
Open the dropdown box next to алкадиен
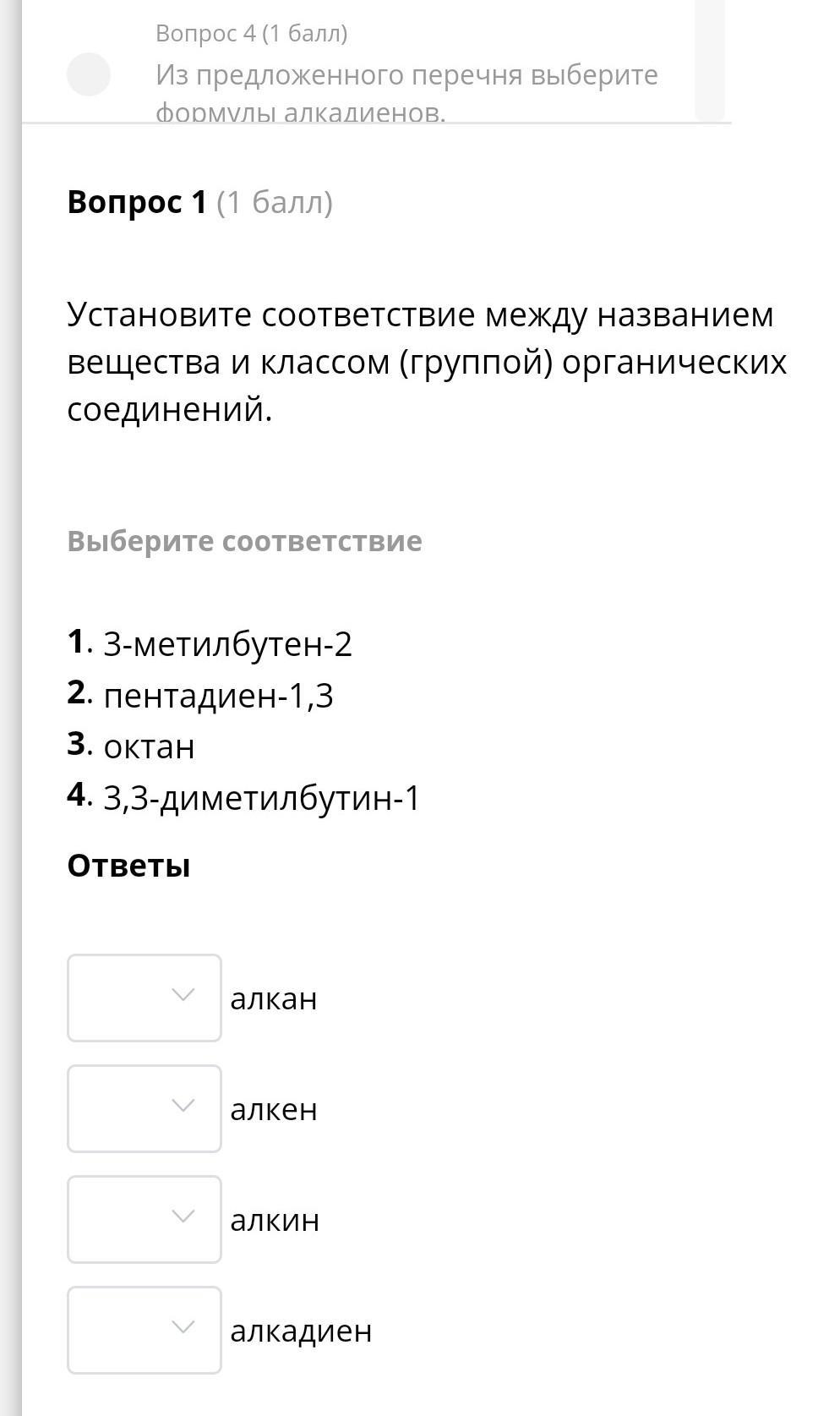click(144, 1330)
